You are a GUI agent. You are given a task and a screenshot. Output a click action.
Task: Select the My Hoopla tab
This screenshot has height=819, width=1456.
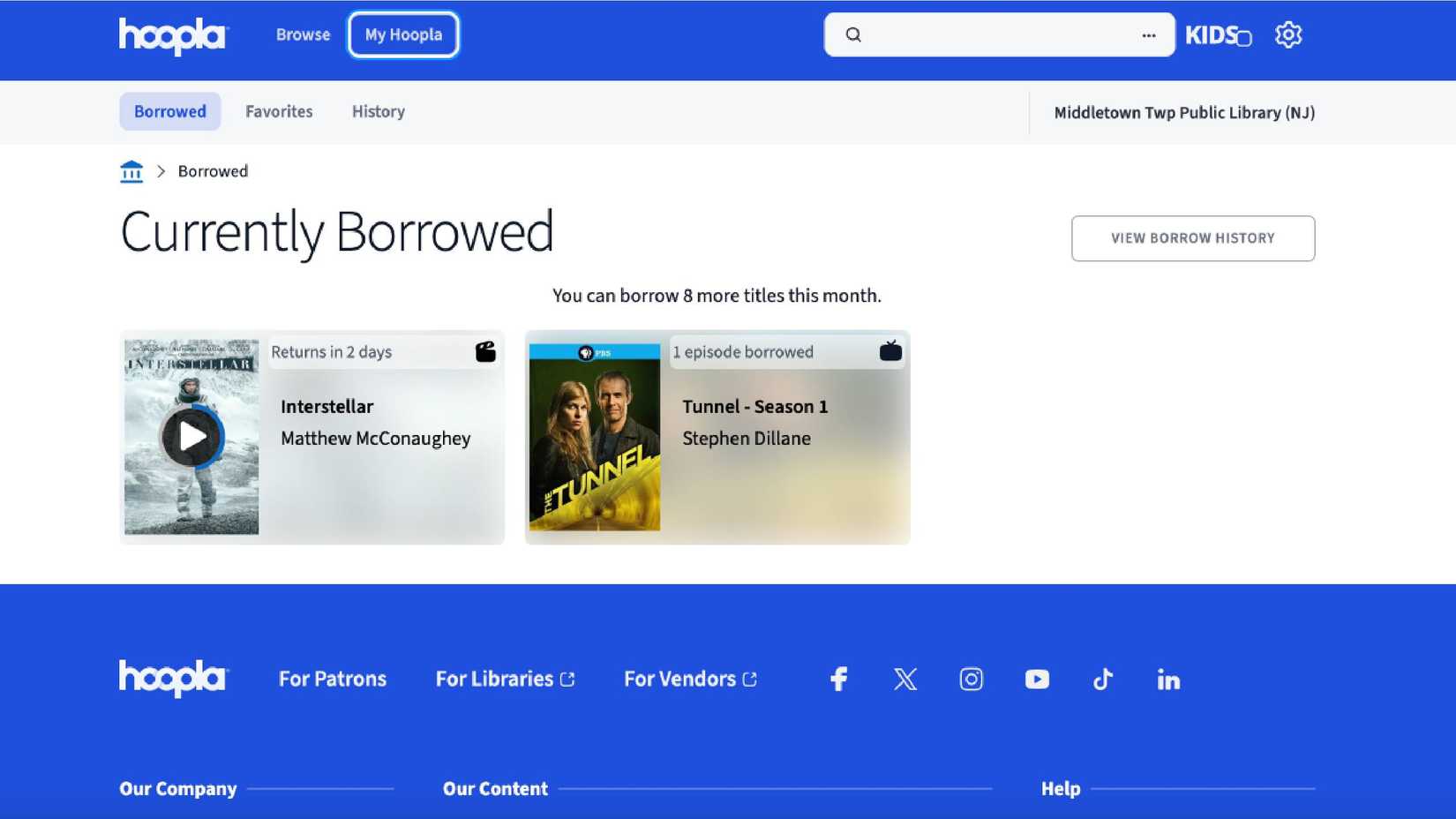pos(403,35)
